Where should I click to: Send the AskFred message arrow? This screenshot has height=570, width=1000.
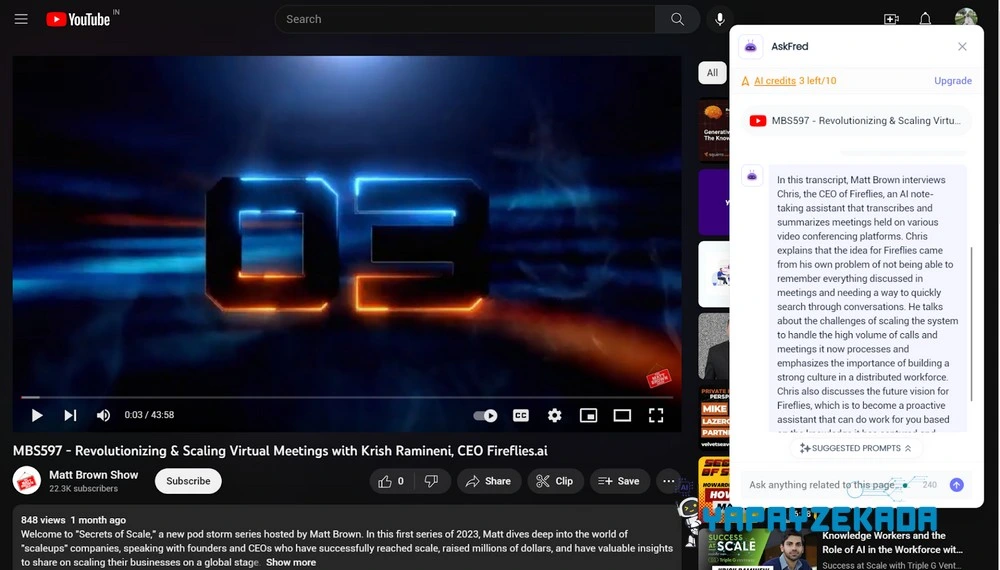coord(956,485)
